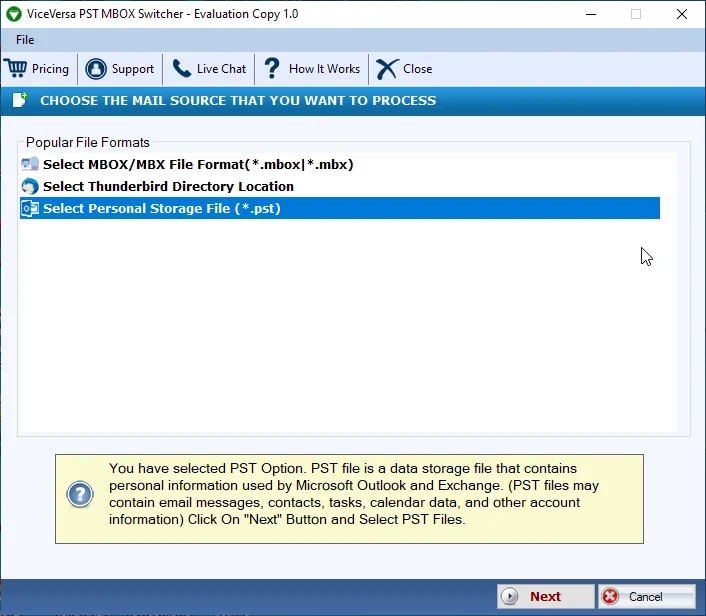Click the green ViceVersa app logo
706x616 pixels.
(14, 14)
